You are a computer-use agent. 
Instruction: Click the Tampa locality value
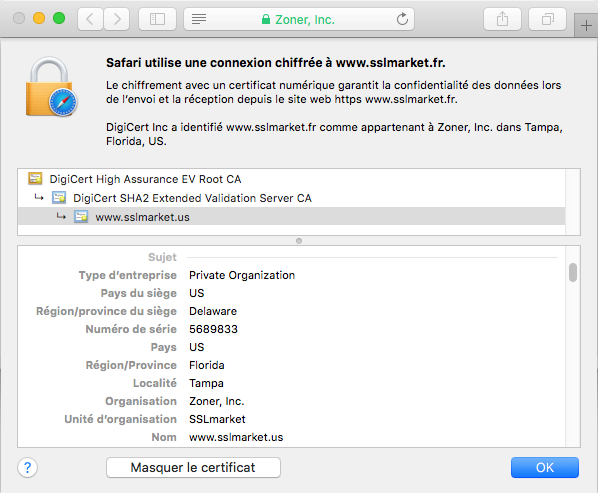tap(206, 383)
